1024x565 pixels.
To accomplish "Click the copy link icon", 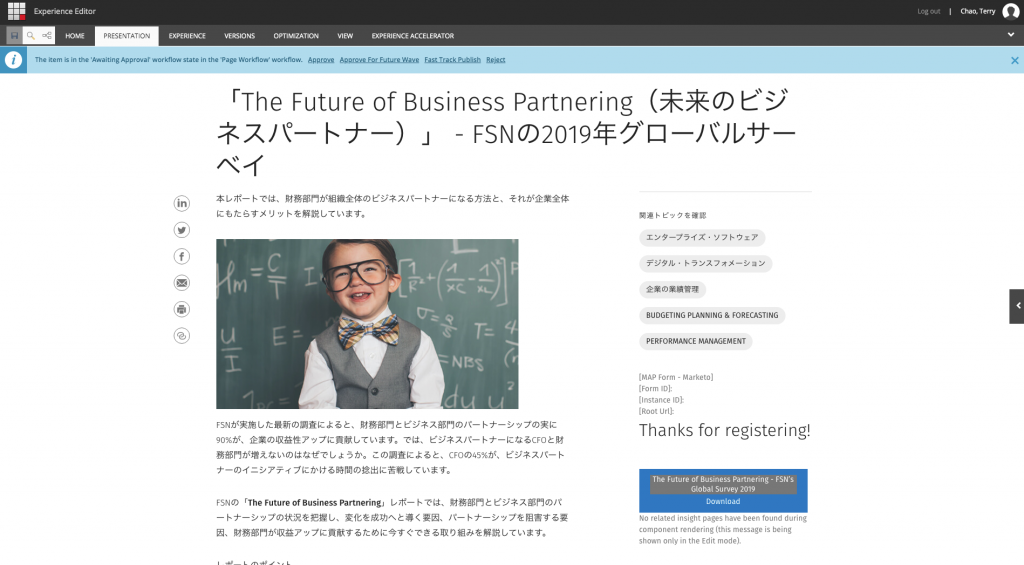I will [x=181, y=336].
